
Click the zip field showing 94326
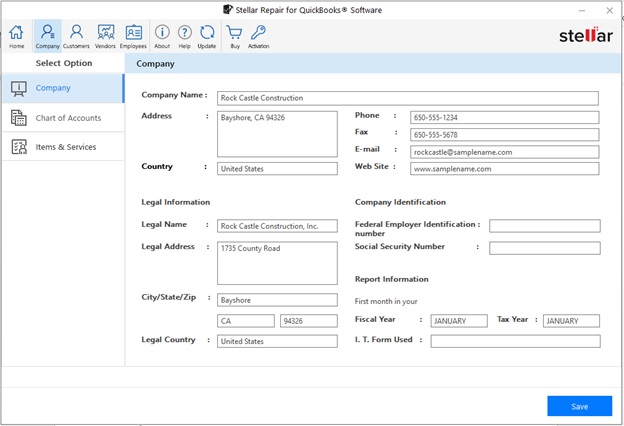[309, 320]
